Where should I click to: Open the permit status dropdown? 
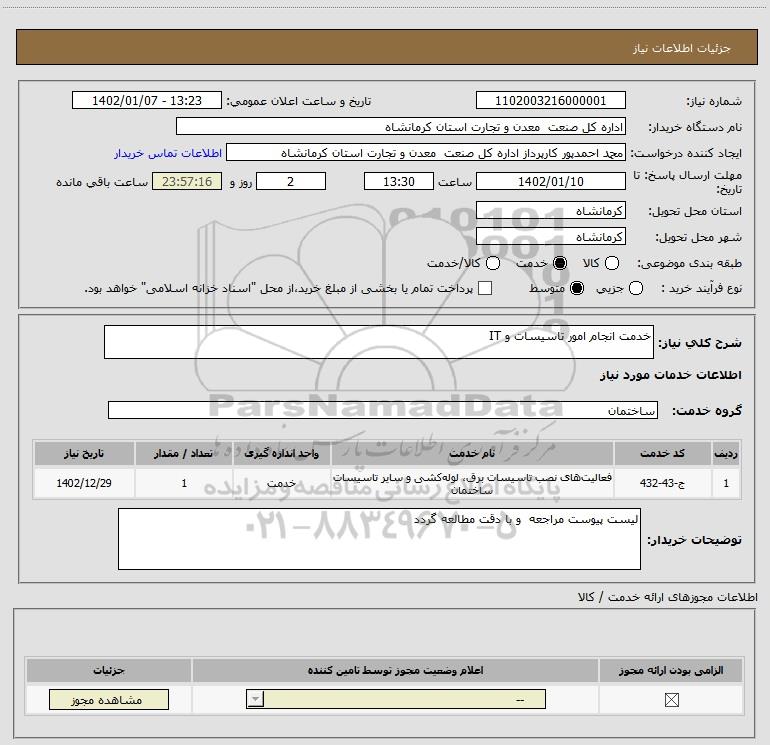(x=396, y=699)
